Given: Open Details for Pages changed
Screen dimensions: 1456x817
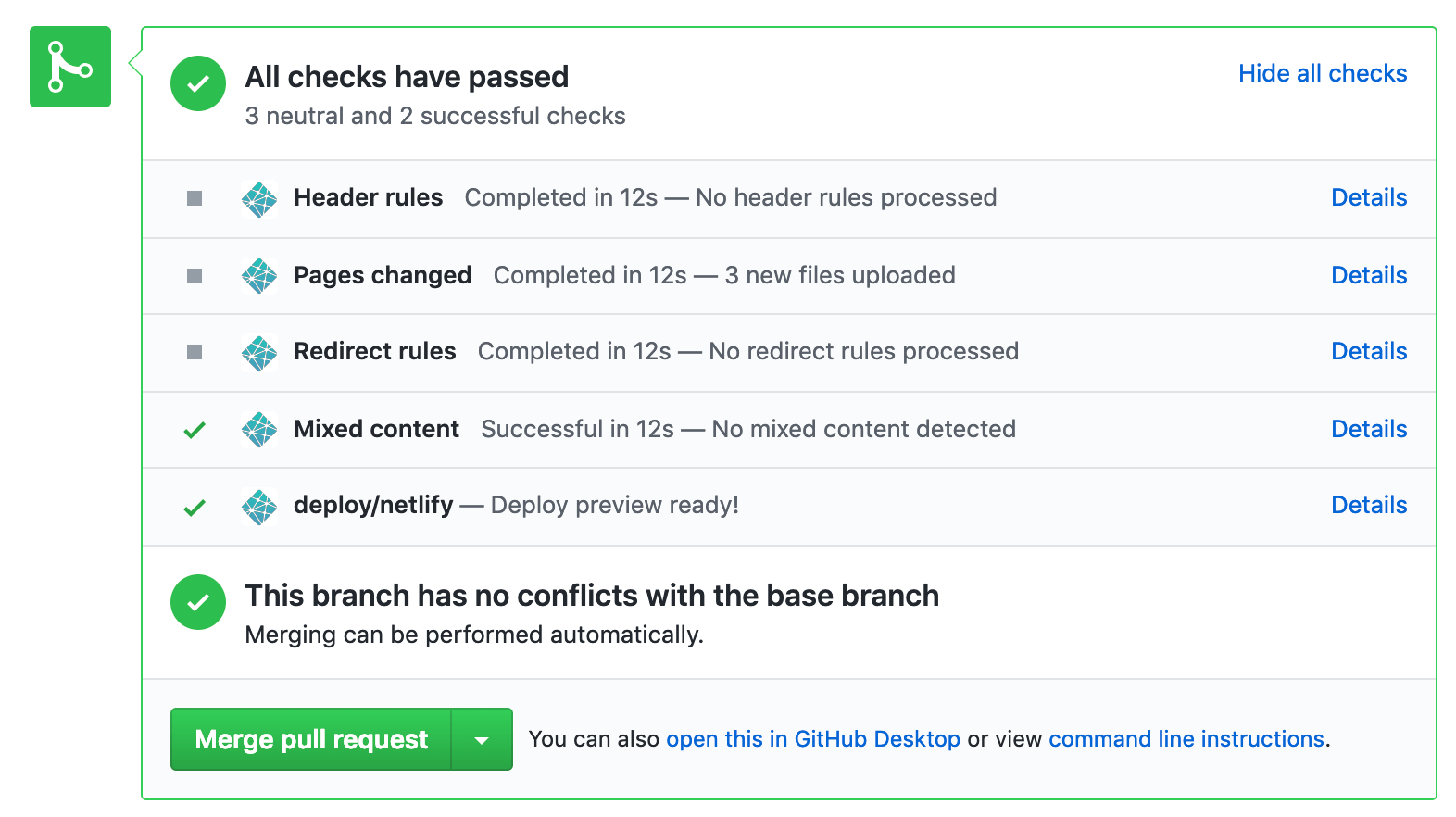Looking at the screenshot, I should click(1369, 275).
